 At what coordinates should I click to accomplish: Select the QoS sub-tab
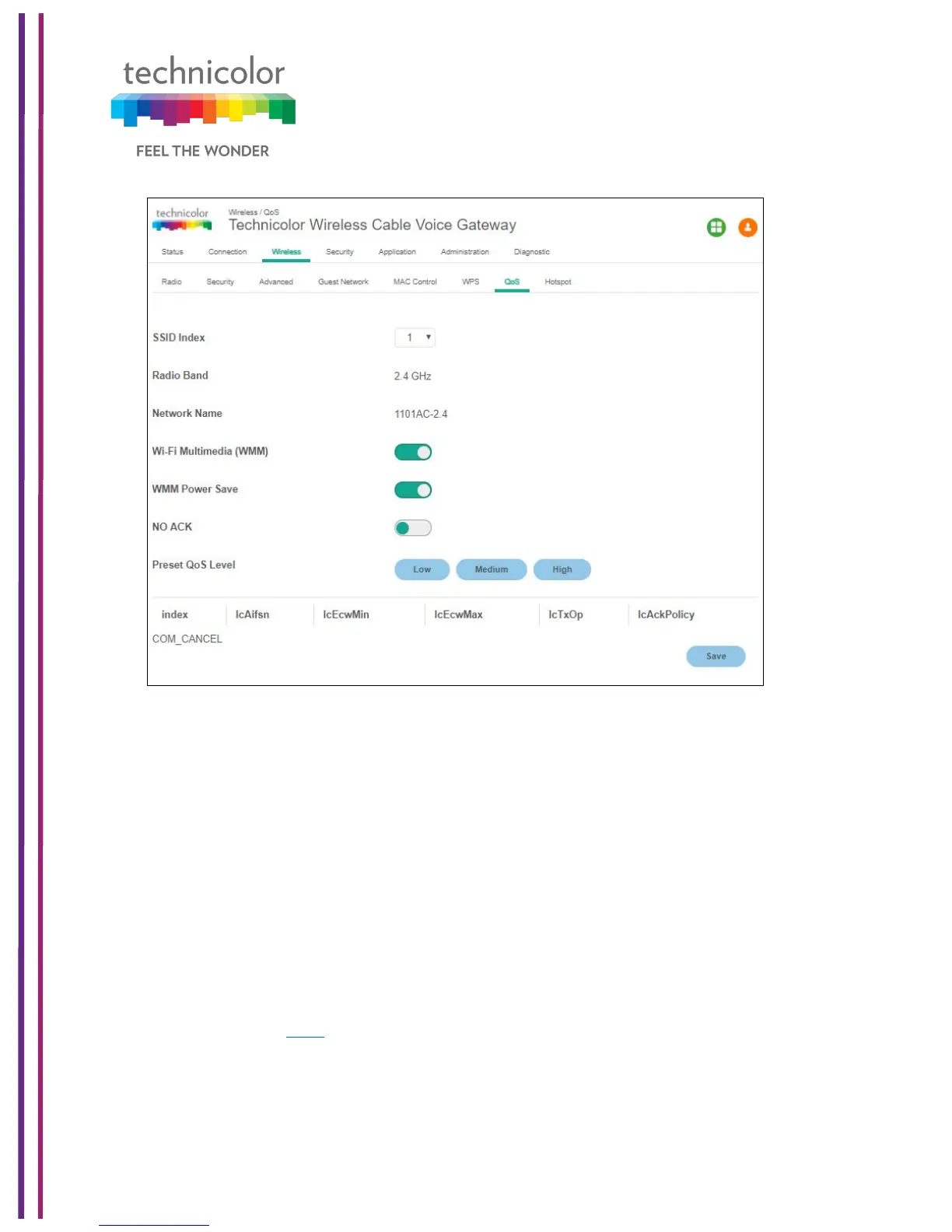pos(512,282)
